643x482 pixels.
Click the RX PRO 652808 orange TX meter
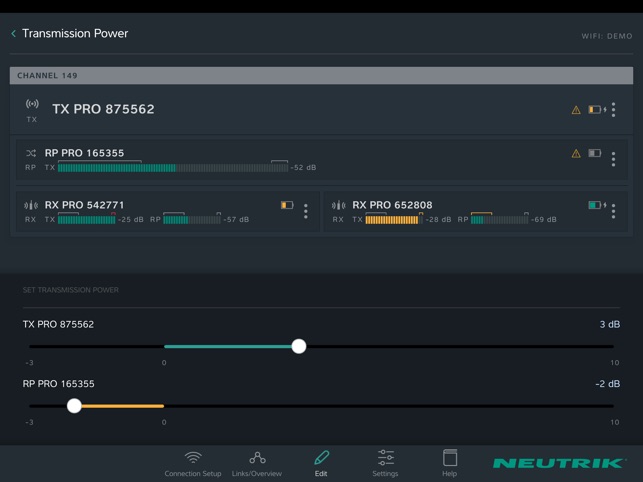(x=394, y=219)
